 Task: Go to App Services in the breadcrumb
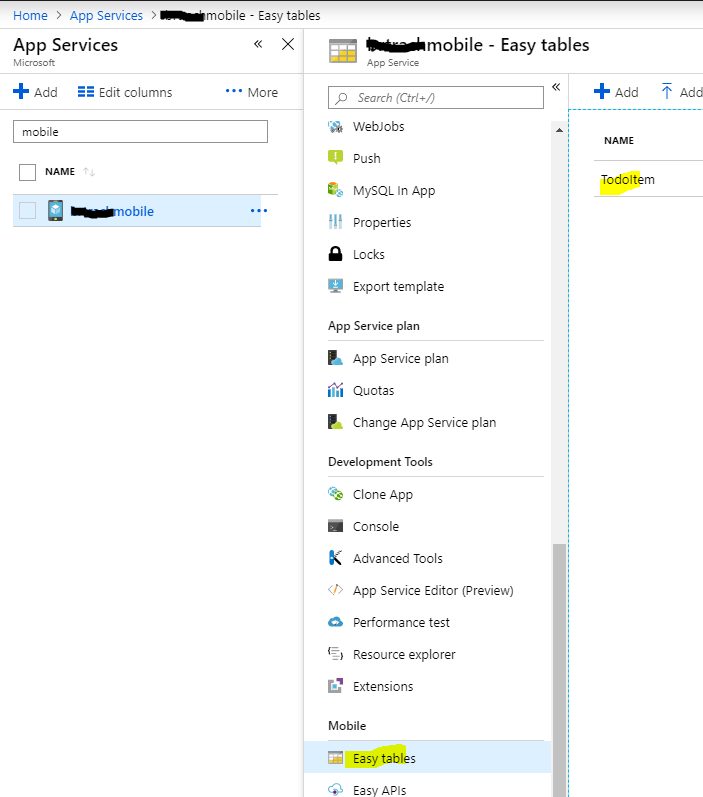[106, 16]
